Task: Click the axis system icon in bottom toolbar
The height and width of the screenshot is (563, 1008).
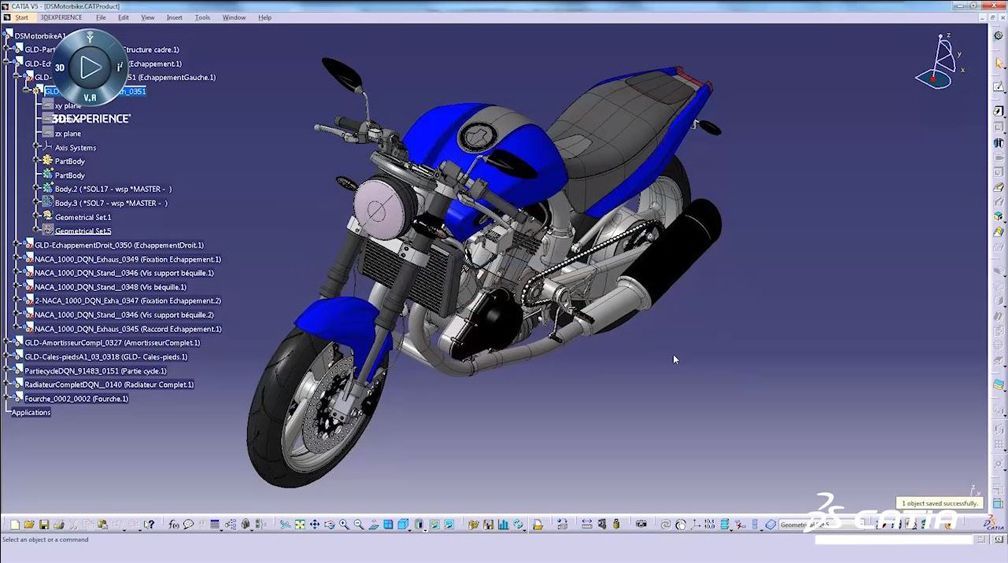Action: click(x=696, y=525)
